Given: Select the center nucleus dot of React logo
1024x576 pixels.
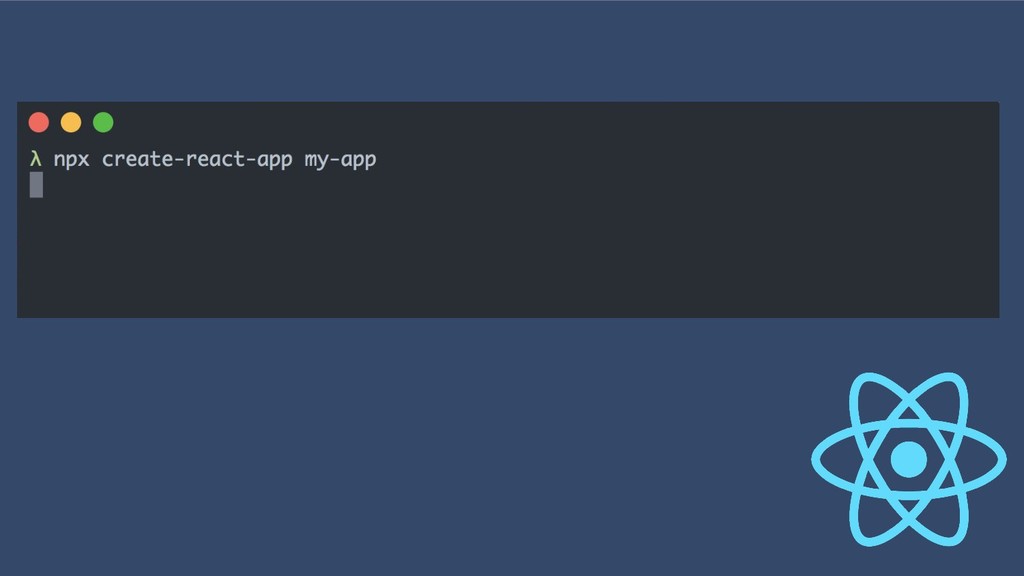Looking at the screenshot, I should point(908,459).
